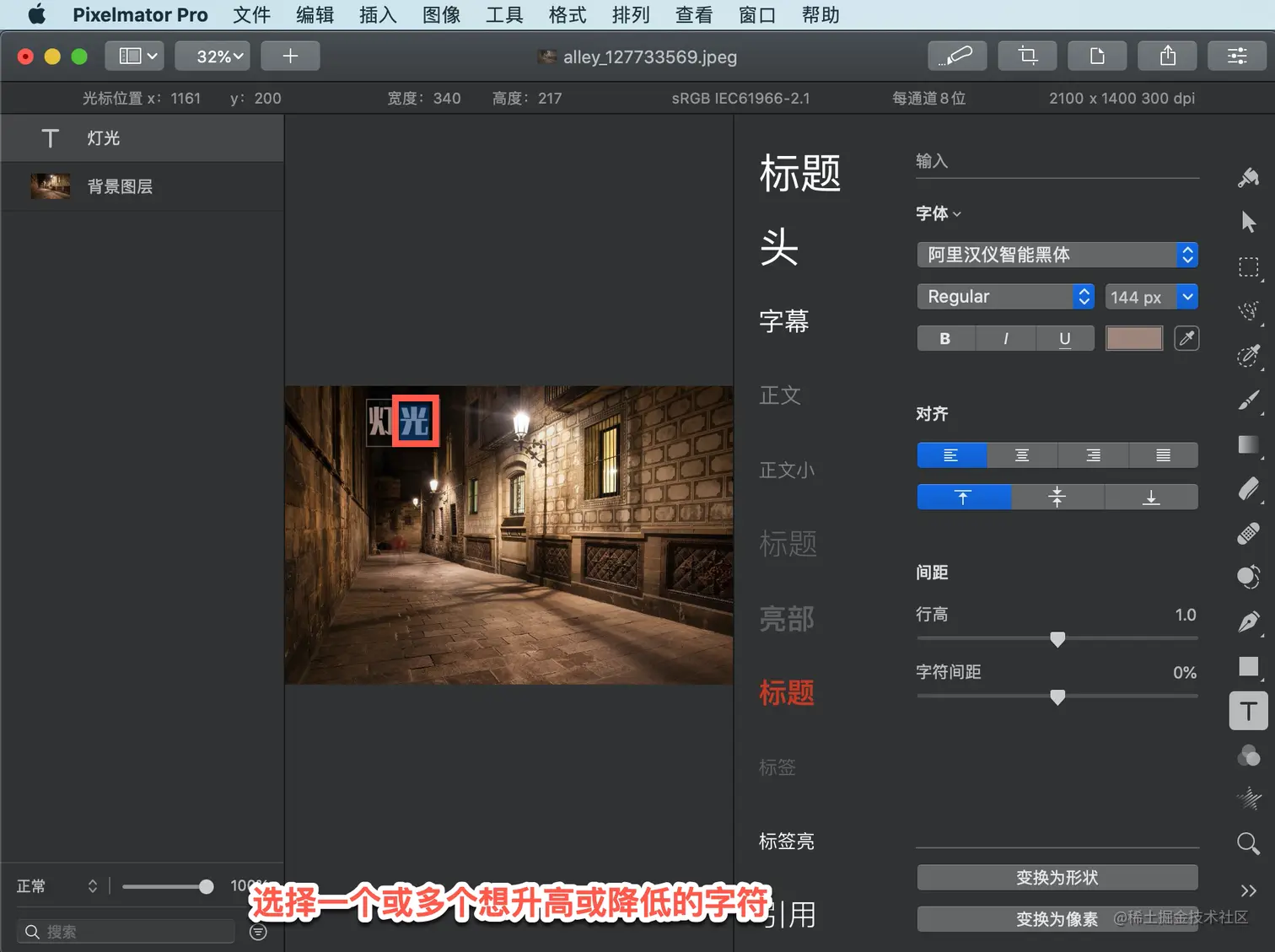Apply the 字幕 text style
The height and width of the screenshot is (952, 1275).
pyautogui.click(x=784, y=321)
